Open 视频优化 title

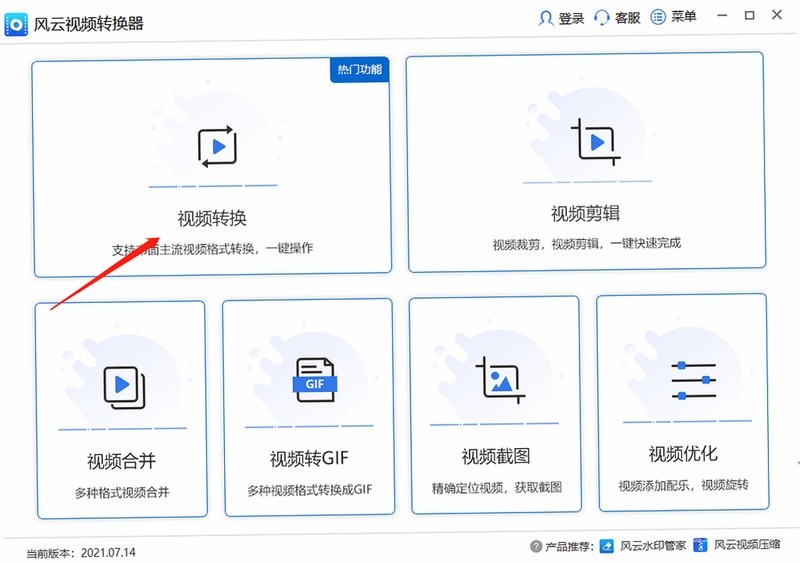click(683, 453)
